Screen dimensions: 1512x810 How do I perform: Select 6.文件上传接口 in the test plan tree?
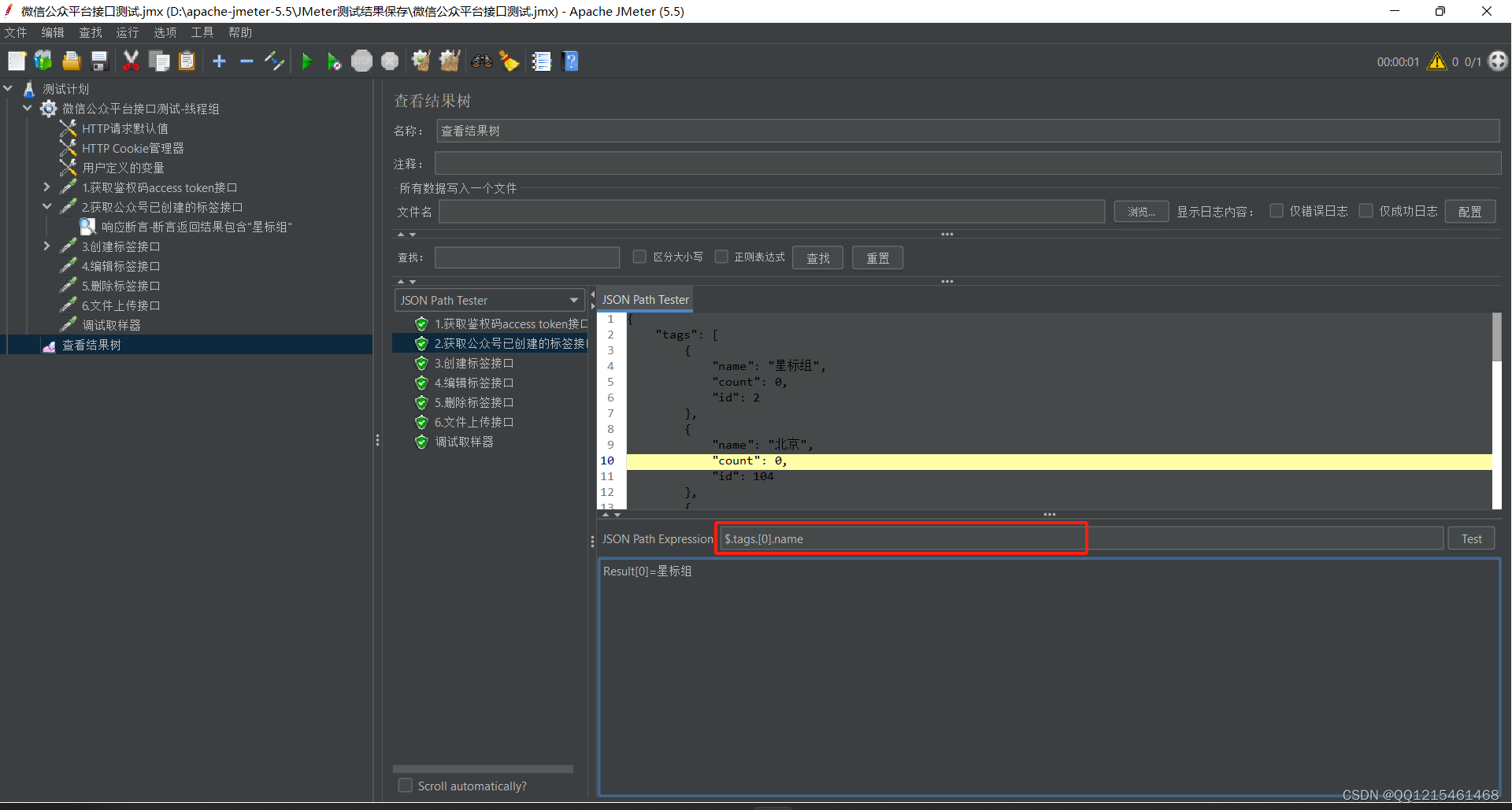point(120,305)
